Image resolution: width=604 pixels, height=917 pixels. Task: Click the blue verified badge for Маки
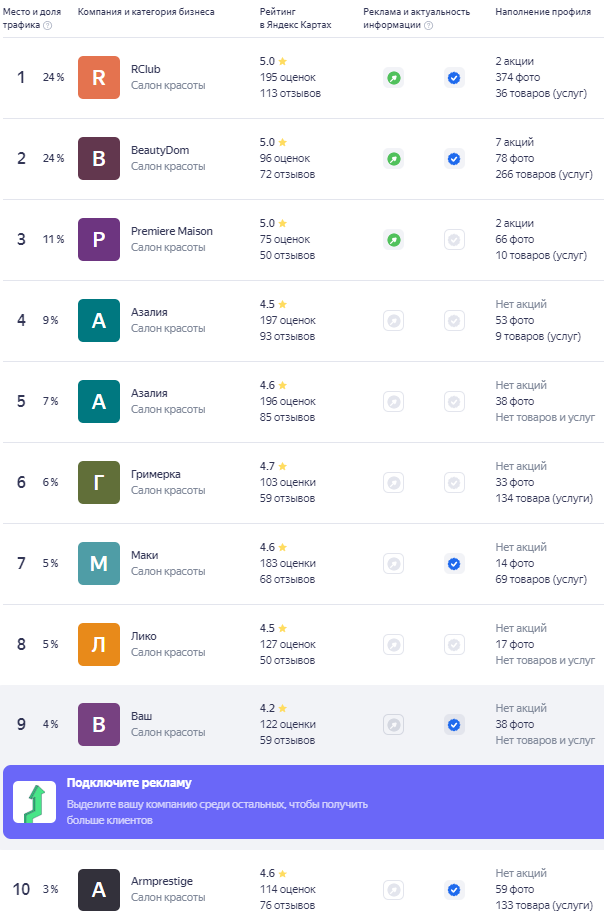coord(454,564)
